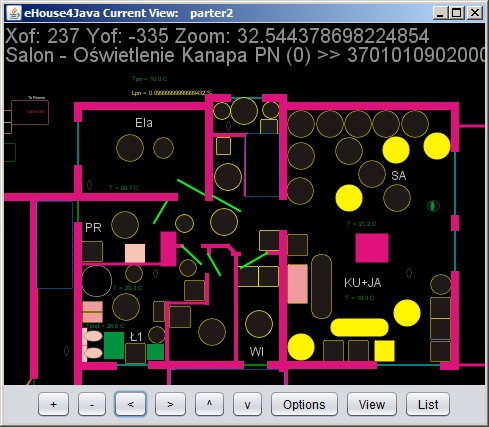Zoom in with the + button
Image resolution: width=489 pixels, height=427 pixels.
[53, 404]
